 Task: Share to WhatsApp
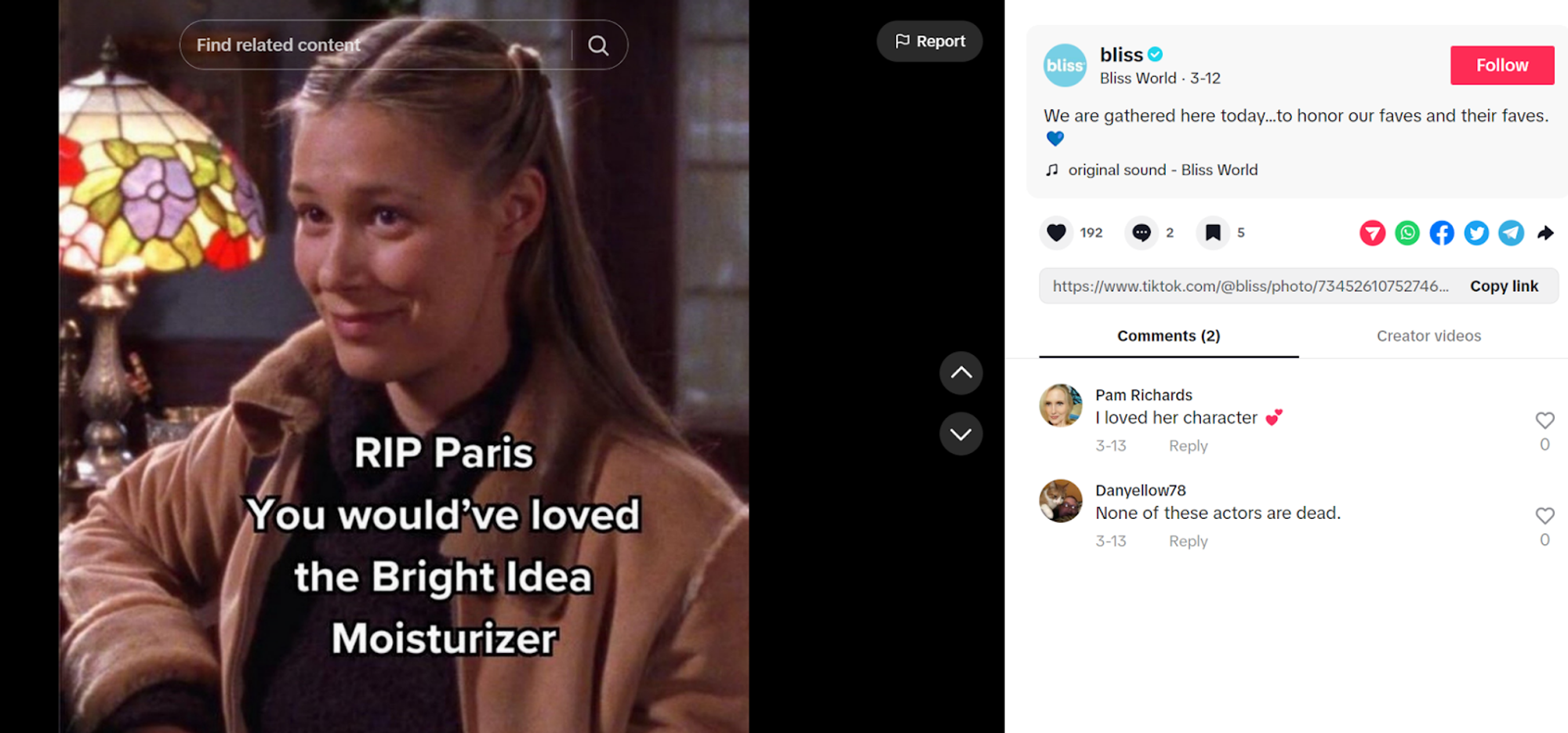[1407, 233]
